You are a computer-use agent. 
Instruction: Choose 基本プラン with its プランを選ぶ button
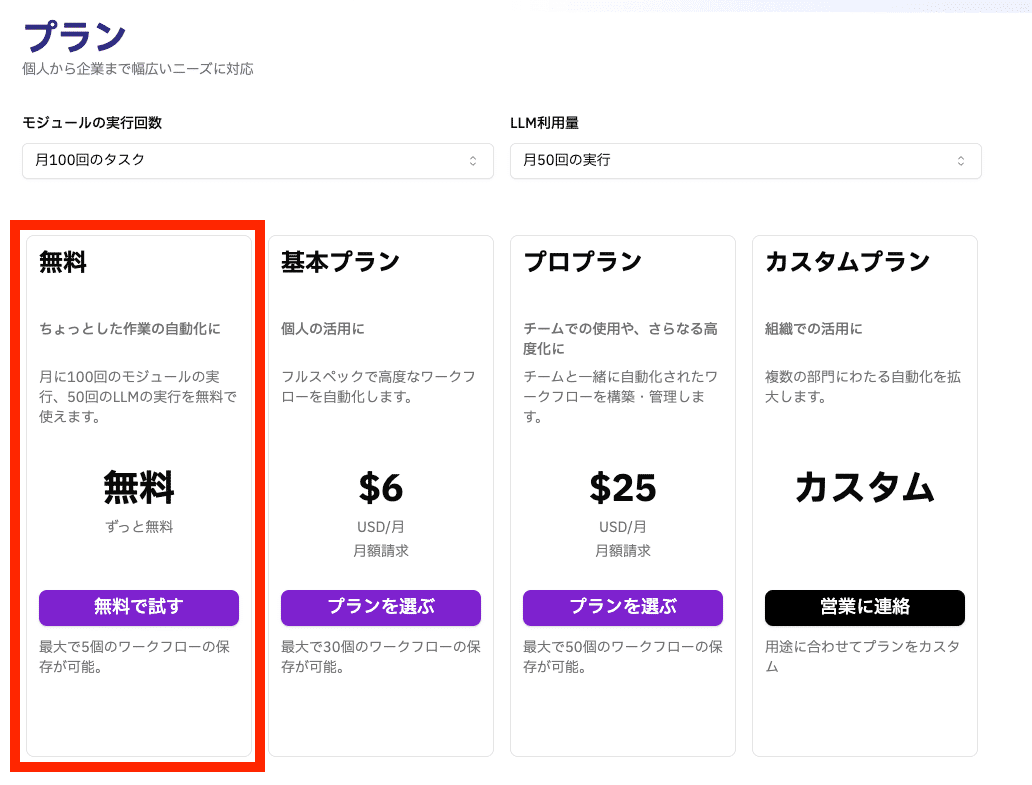(x=381, y=607)
